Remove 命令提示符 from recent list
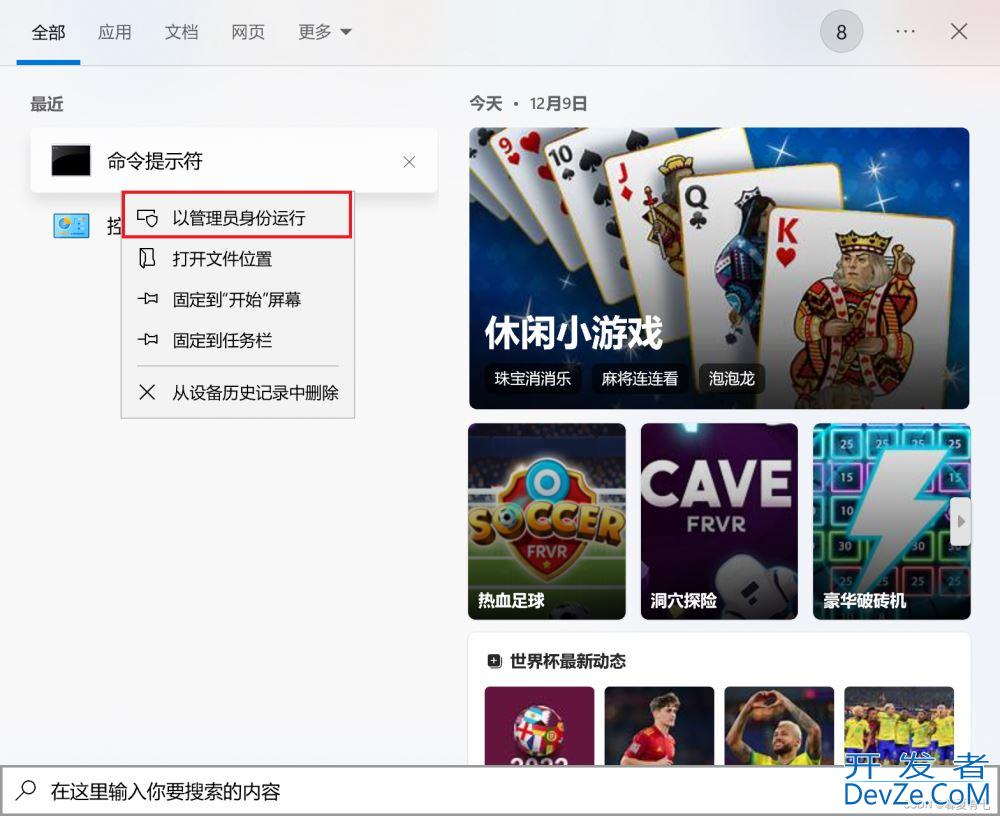Screen dimensions: 1000x816 tap(409, 162)
